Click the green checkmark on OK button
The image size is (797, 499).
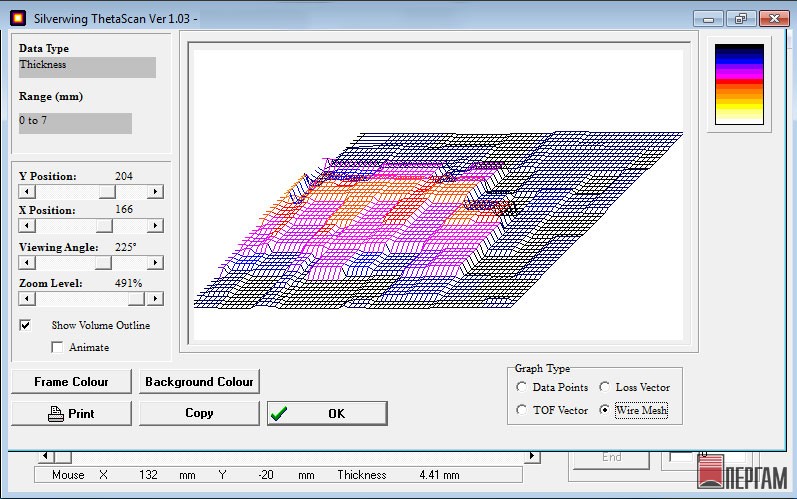tap(279, 413)
